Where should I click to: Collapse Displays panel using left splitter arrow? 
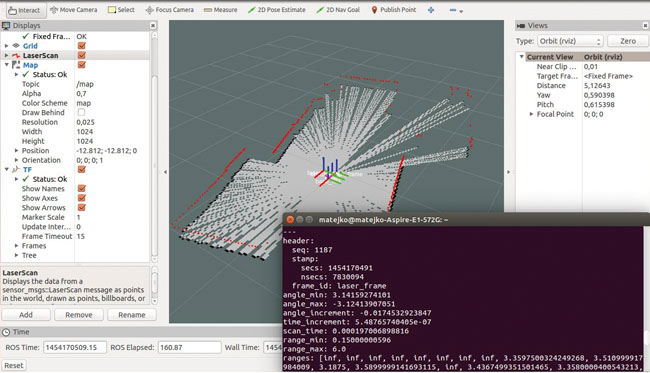coord(165,172)
